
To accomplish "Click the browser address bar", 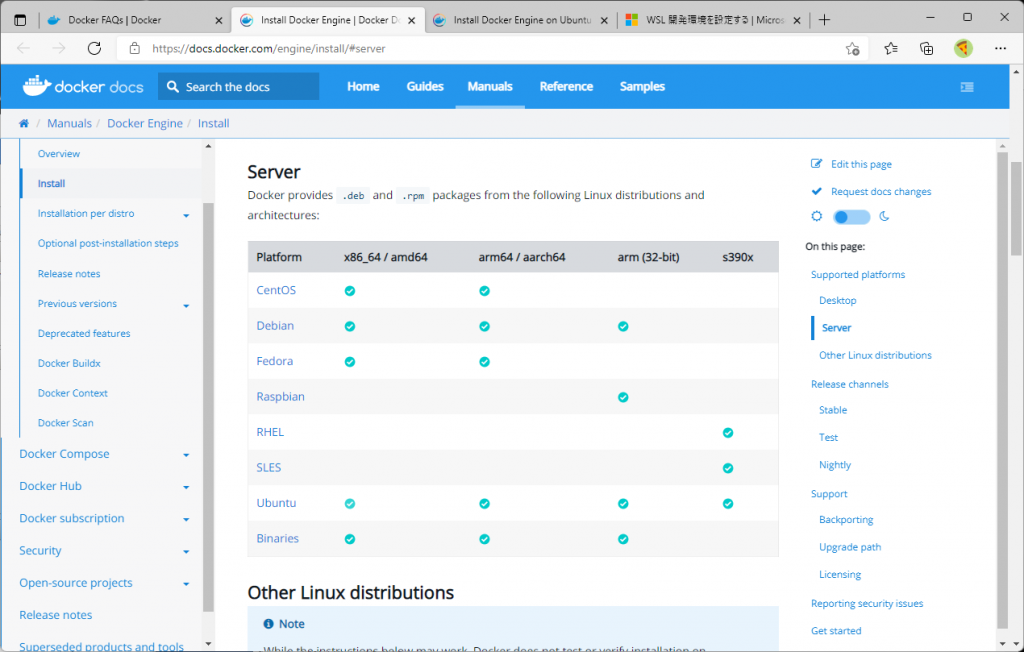I will (x=490, y=48).
